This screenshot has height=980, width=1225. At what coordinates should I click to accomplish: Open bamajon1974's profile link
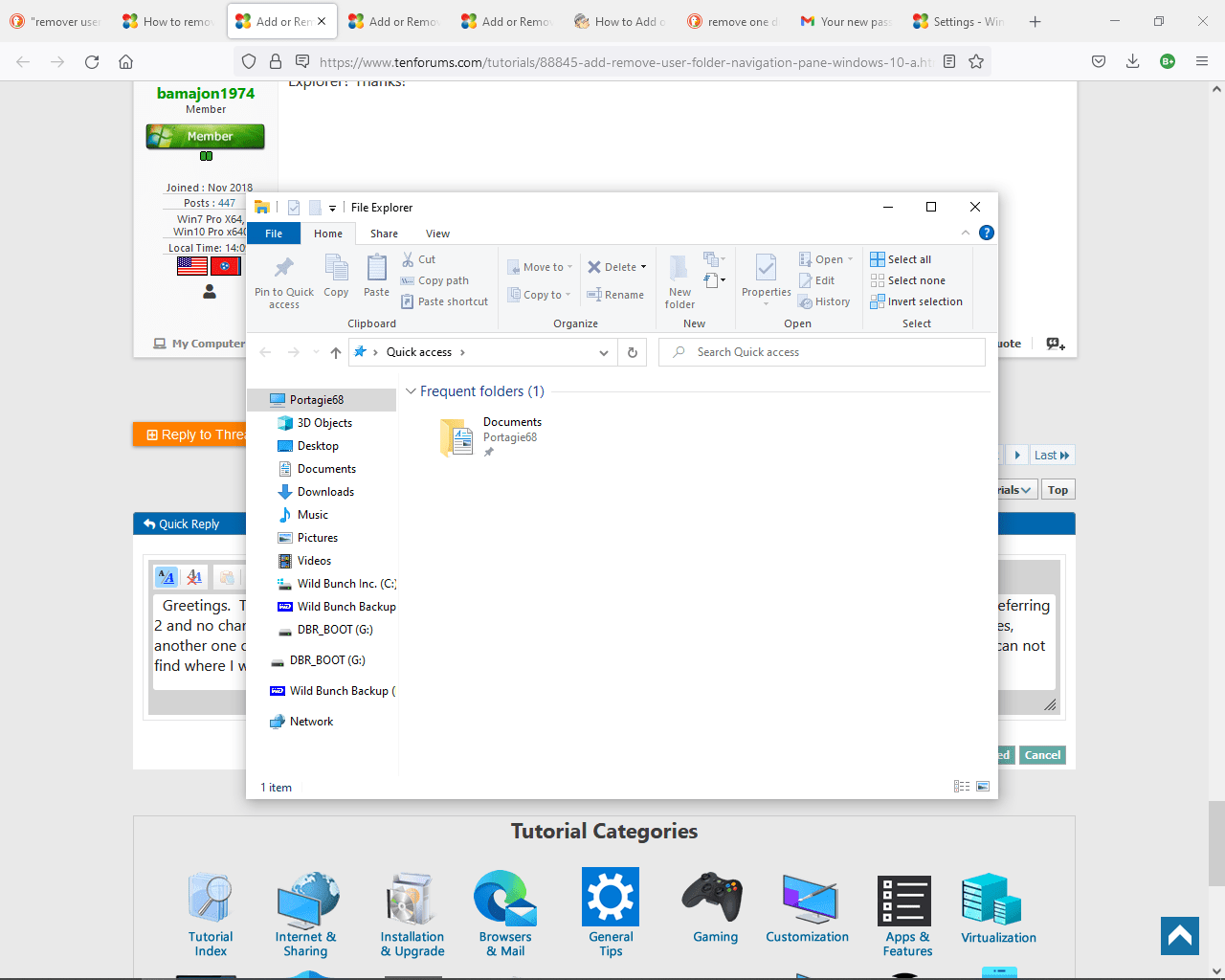[x=205, y=93]
